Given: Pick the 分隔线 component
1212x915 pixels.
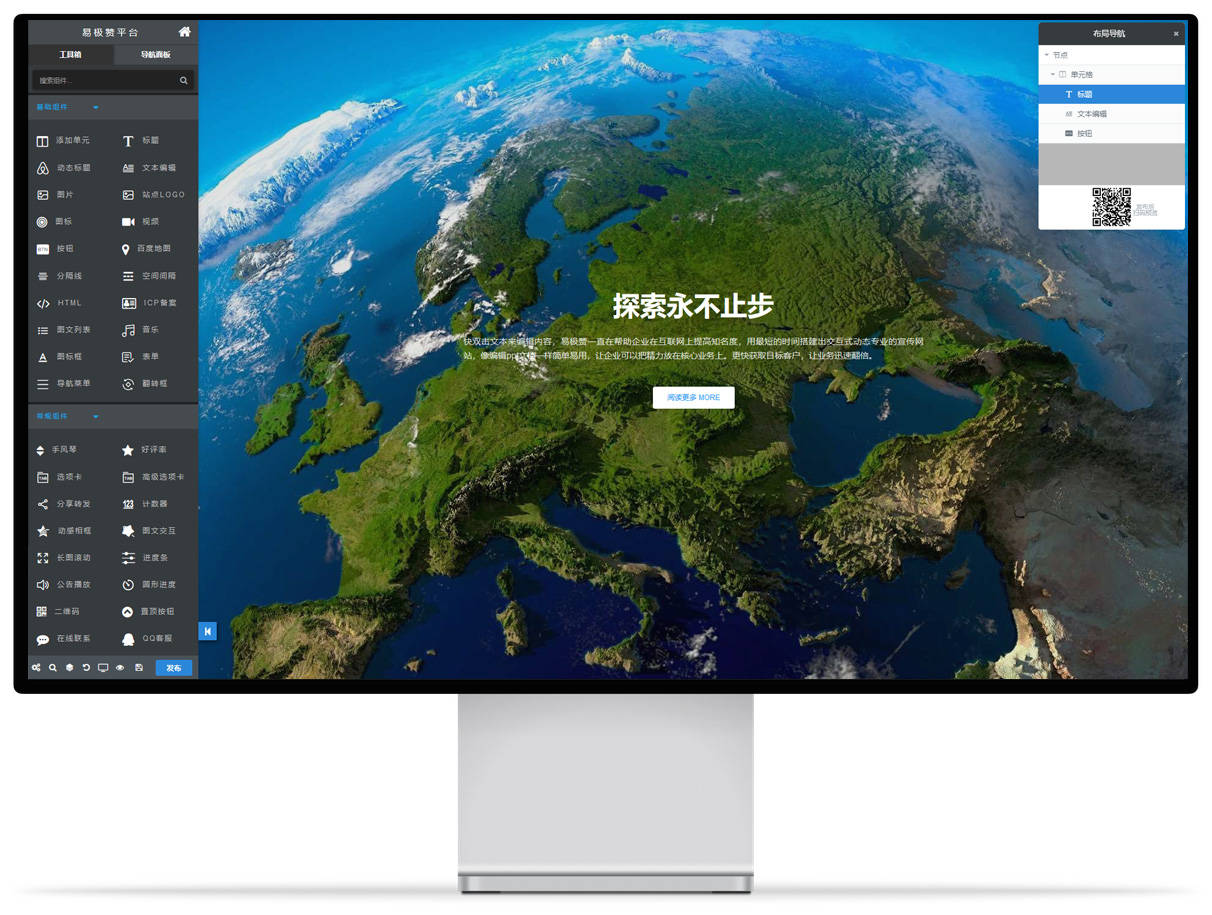Looking at the screenshot, I should (60, 276).
